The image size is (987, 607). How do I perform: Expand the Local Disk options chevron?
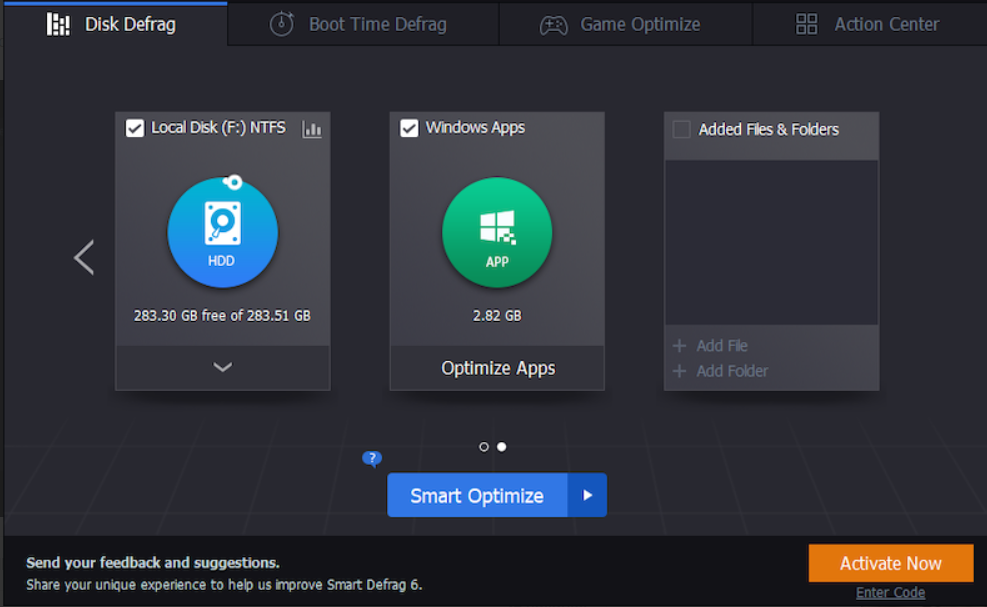222,367
